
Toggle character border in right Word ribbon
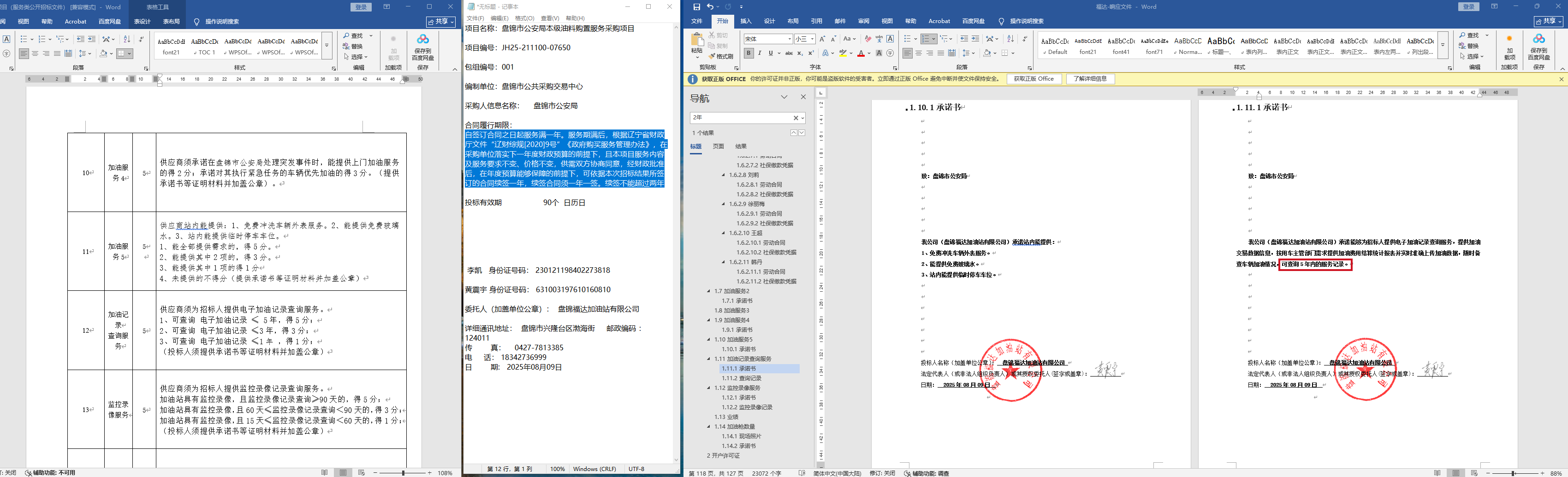pyautogui.click(x=890, y=39)
